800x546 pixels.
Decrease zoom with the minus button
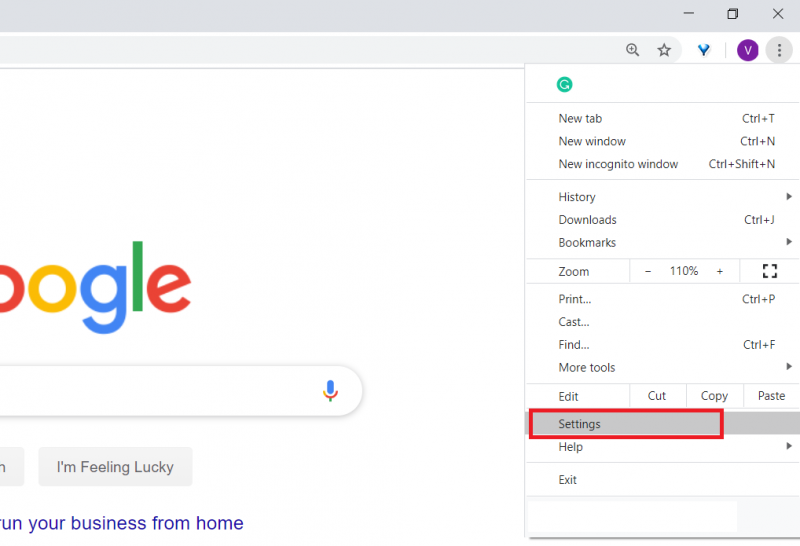[x=648, y=271]
